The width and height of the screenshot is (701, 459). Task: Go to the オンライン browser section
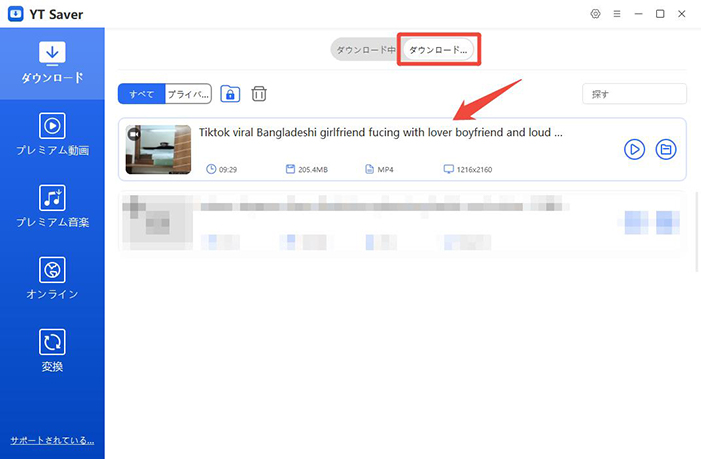coord(52,278)
